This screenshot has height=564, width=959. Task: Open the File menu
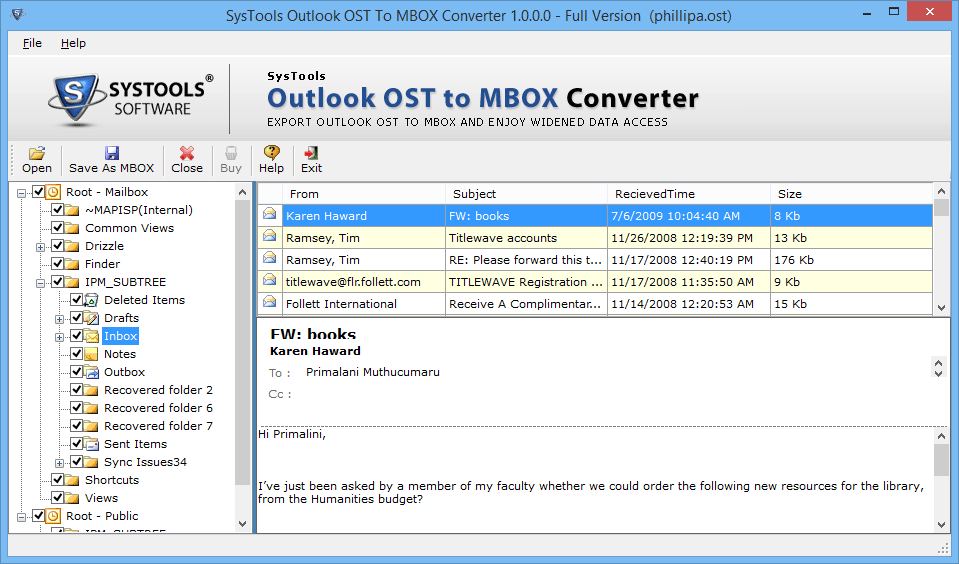click(32, 43)
